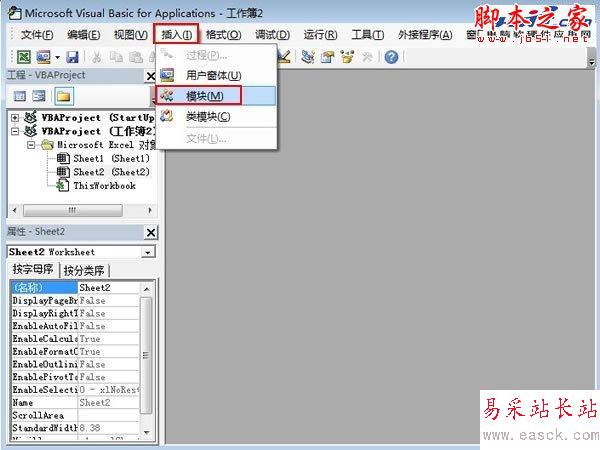Click View Object icon in project panel
Viewport: 600px width, 450px height.
(x=39, y=96)
